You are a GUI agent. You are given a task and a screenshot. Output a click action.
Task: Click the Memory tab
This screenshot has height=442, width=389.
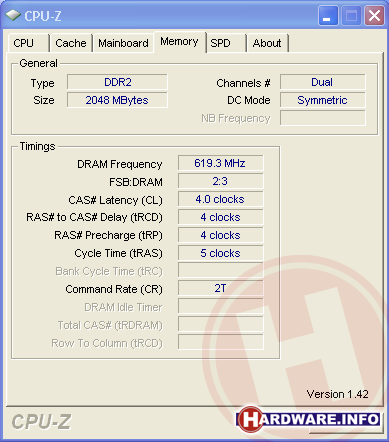(x=179, y=42)
